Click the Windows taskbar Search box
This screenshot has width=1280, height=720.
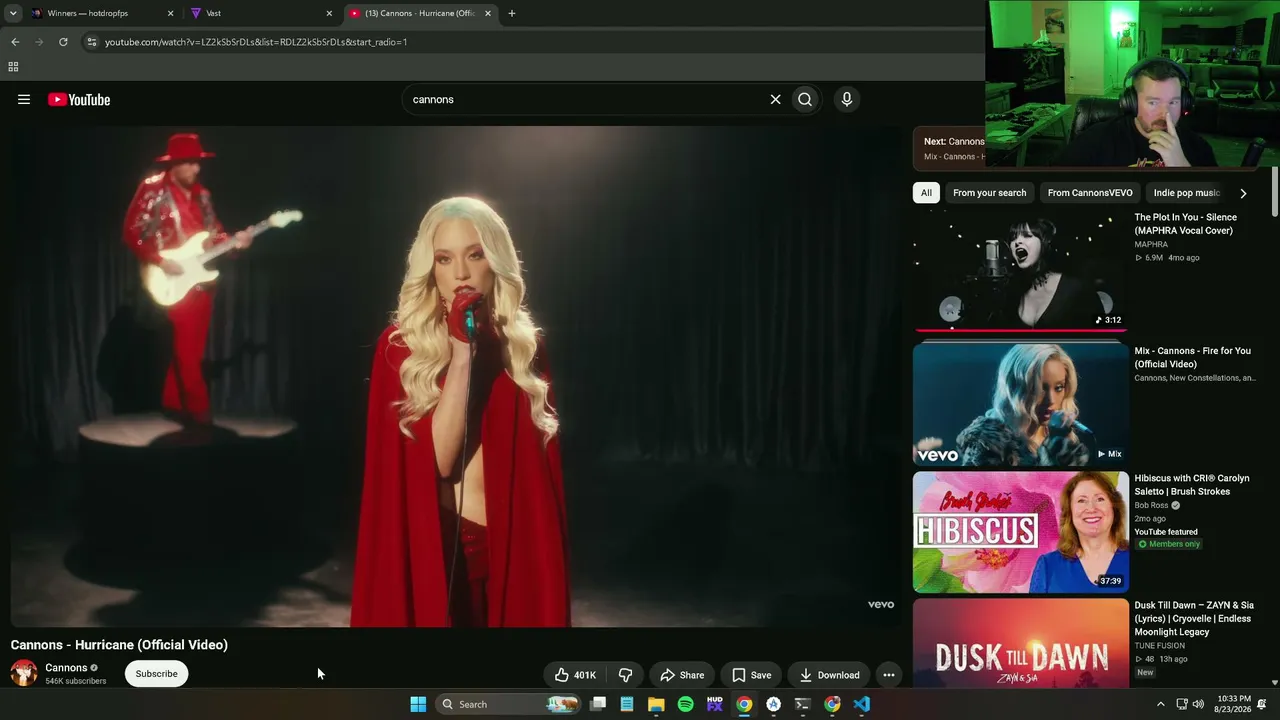point(510,704)
